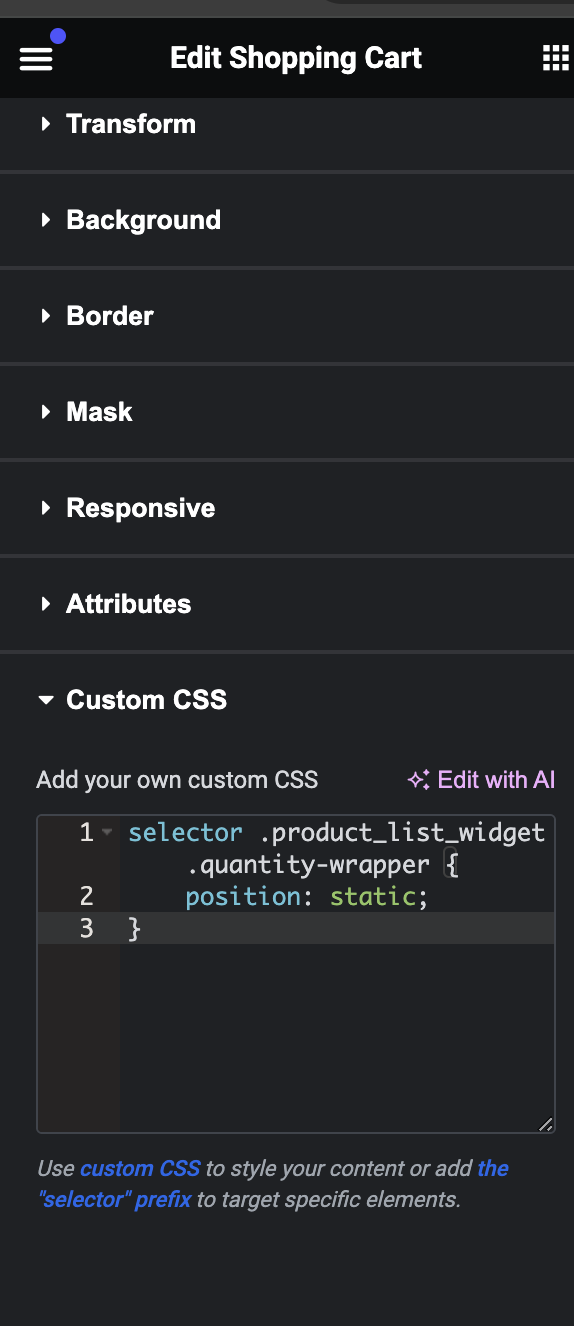Viewport: 574px width, 1326px height.
Task: Expand the Mask section
Action: coord(287,412)
